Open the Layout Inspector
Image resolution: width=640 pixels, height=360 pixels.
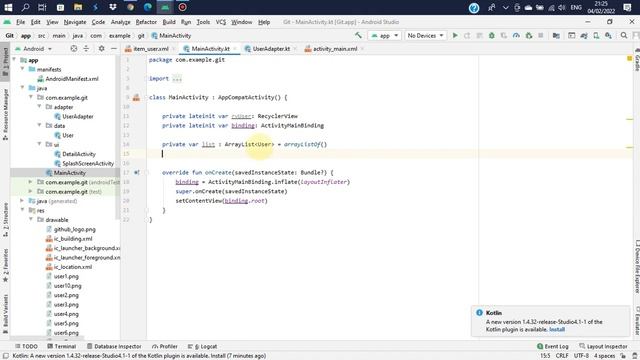[603, 346]
